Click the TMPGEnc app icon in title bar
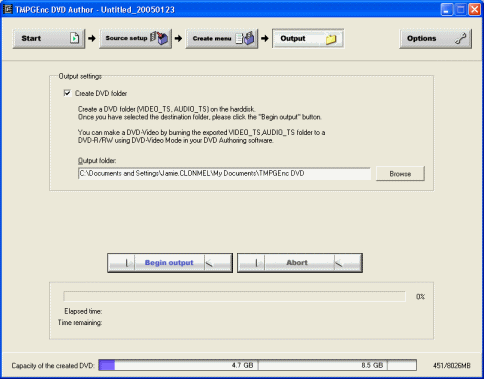This screenshot has height=379, width=484. 8,9
